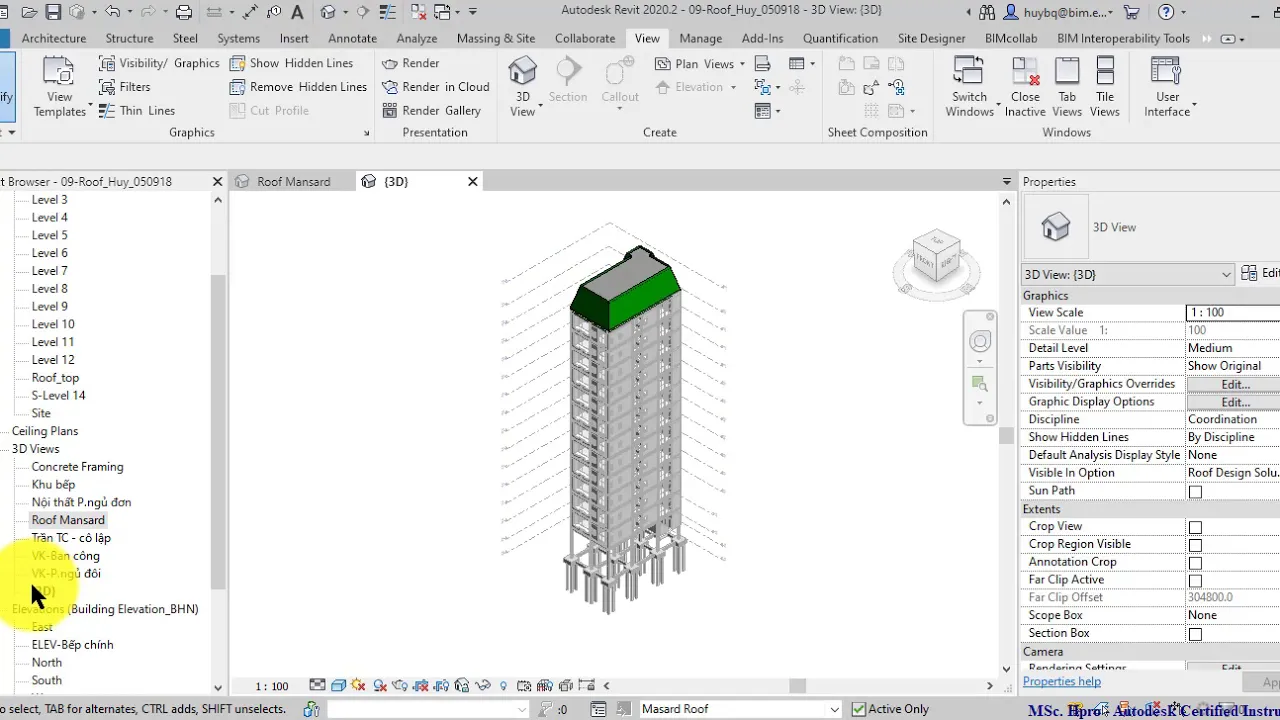Toggle Crop Region Visible checkbox
This screenshot has width=1280, height=720.
(x=1195, y=545)
